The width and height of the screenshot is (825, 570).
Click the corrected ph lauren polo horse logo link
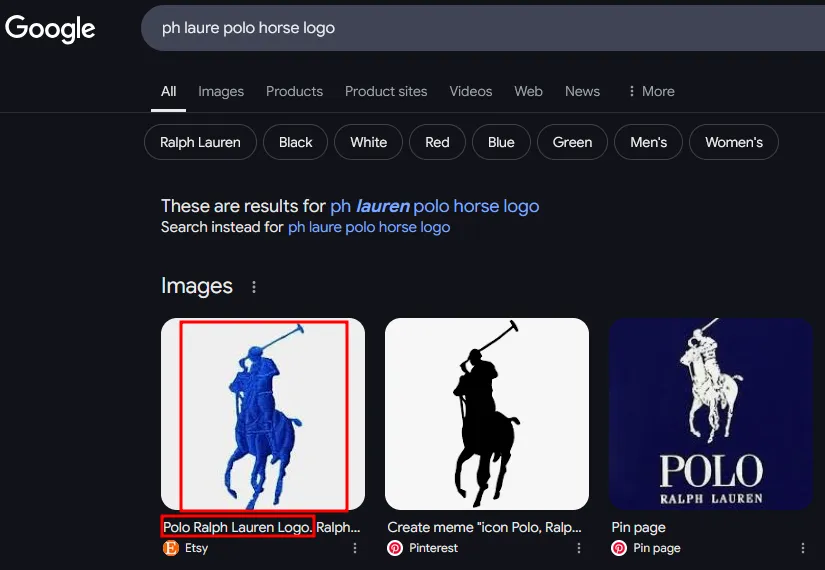click(x=435, y=206)
